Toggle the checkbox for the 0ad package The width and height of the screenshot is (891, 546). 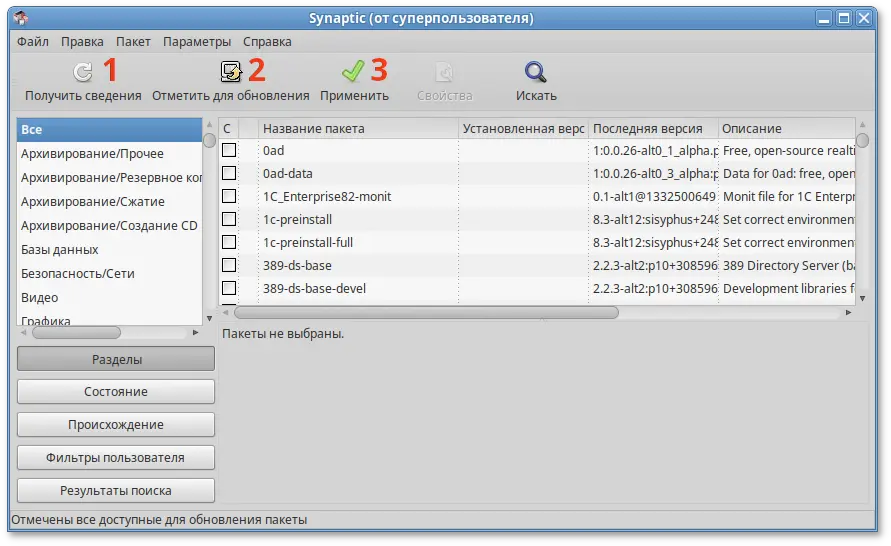click(x=229, y=150)
